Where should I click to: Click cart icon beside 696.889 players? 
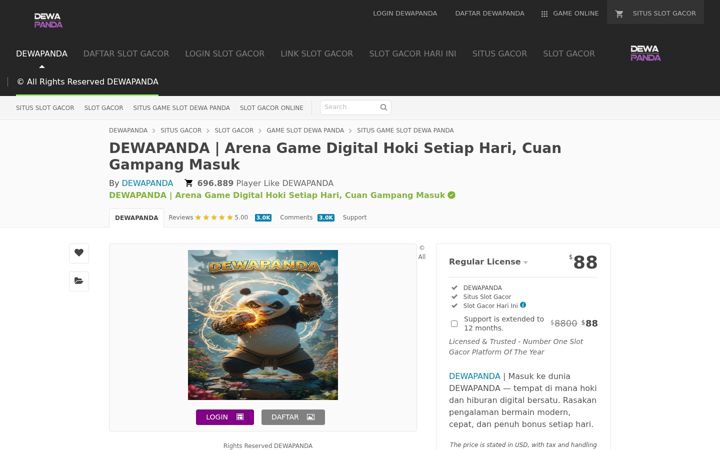188,183
